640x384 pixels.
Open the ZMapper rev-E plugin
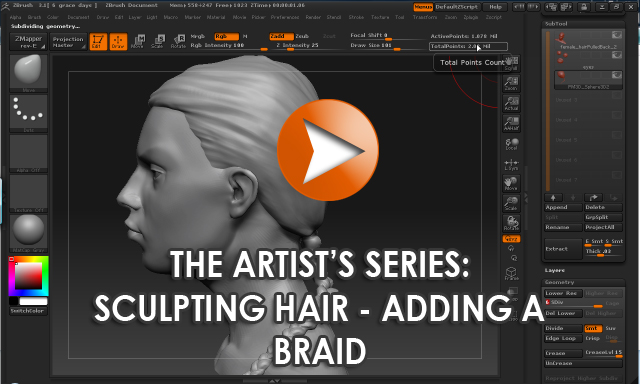click(x=28, y=42)
